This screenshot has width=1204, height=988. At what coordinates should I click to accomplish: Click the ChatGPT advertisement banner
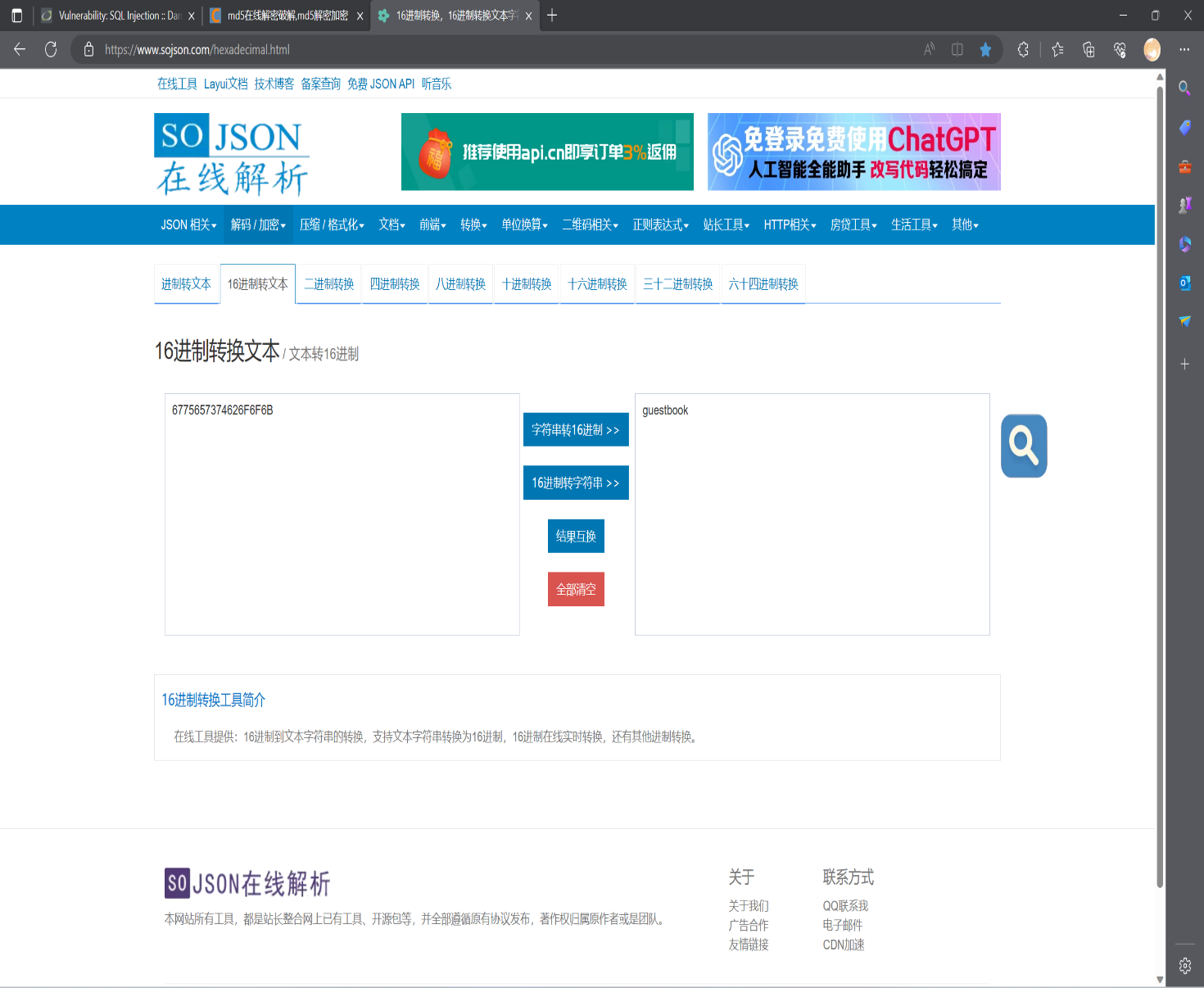(854, 152)
